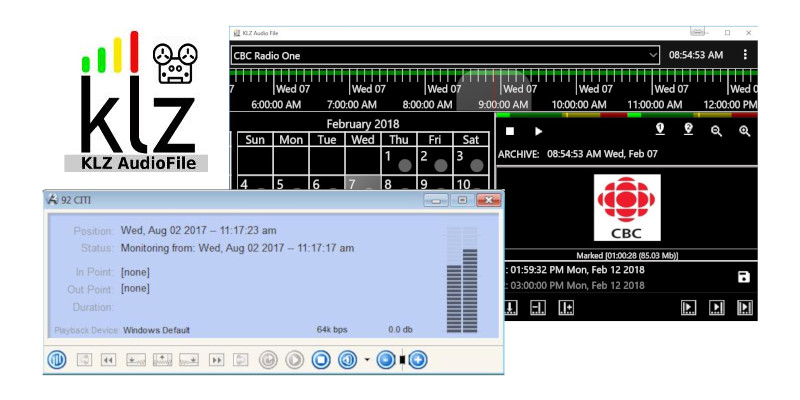
Task: Play the archive in KLZ Audio File
Action: coord(538,131)
